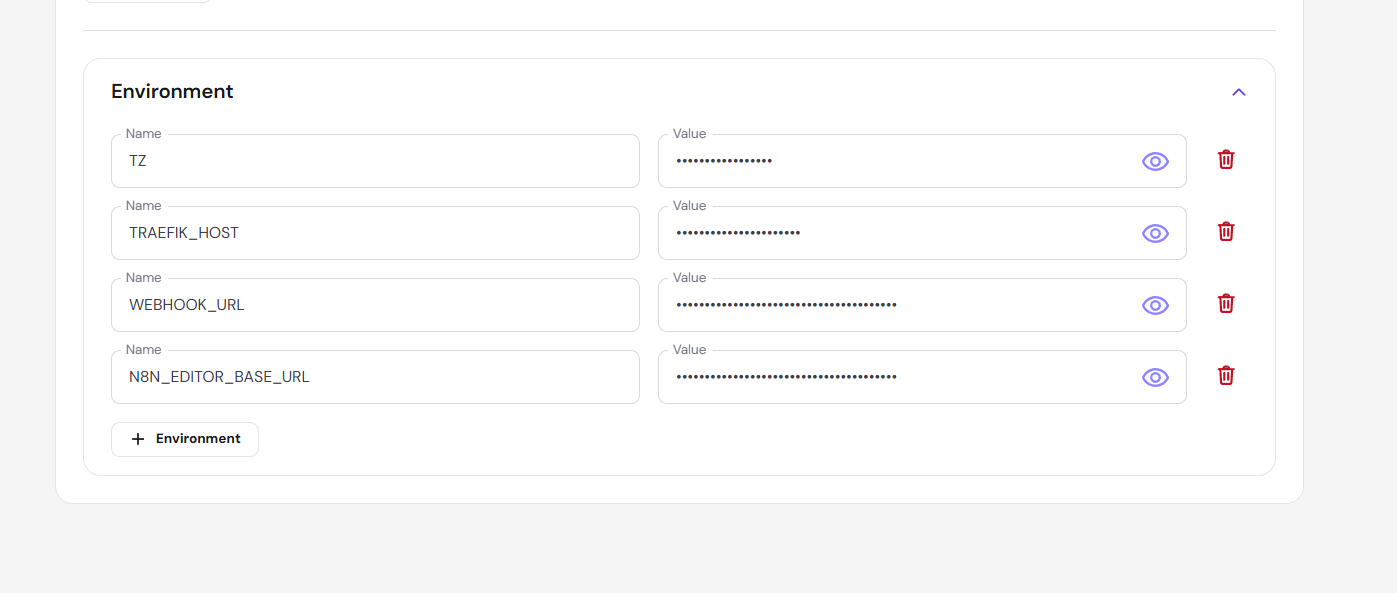
Task: Click the plus icon on the add button
Action: click(138, 439)
